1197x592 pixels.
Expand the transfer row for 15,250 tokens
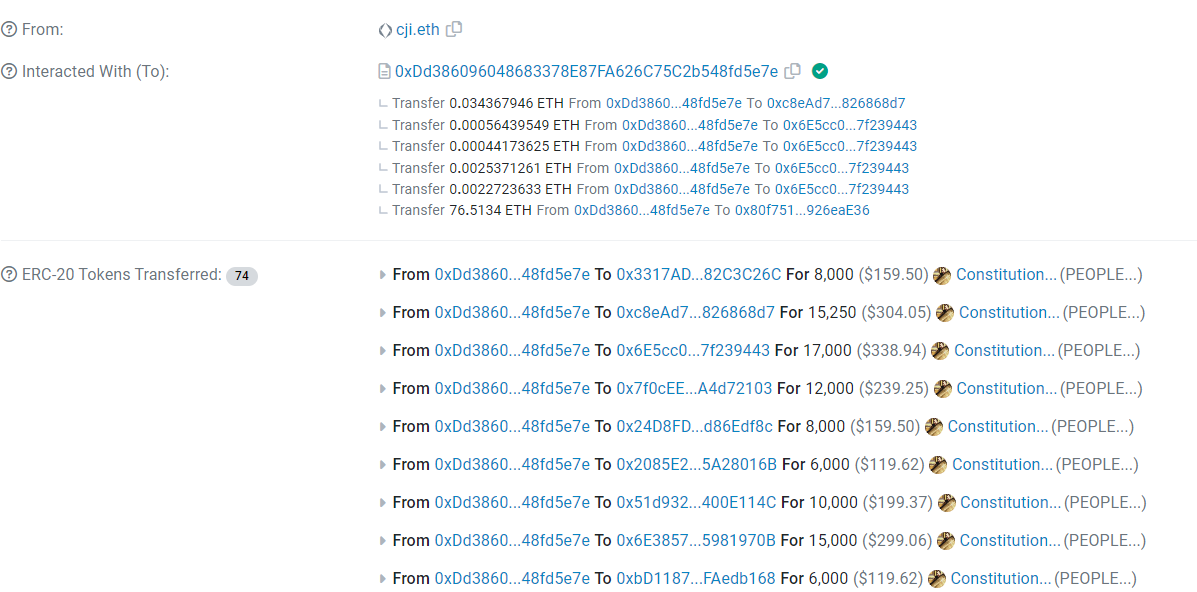[383, 312]
